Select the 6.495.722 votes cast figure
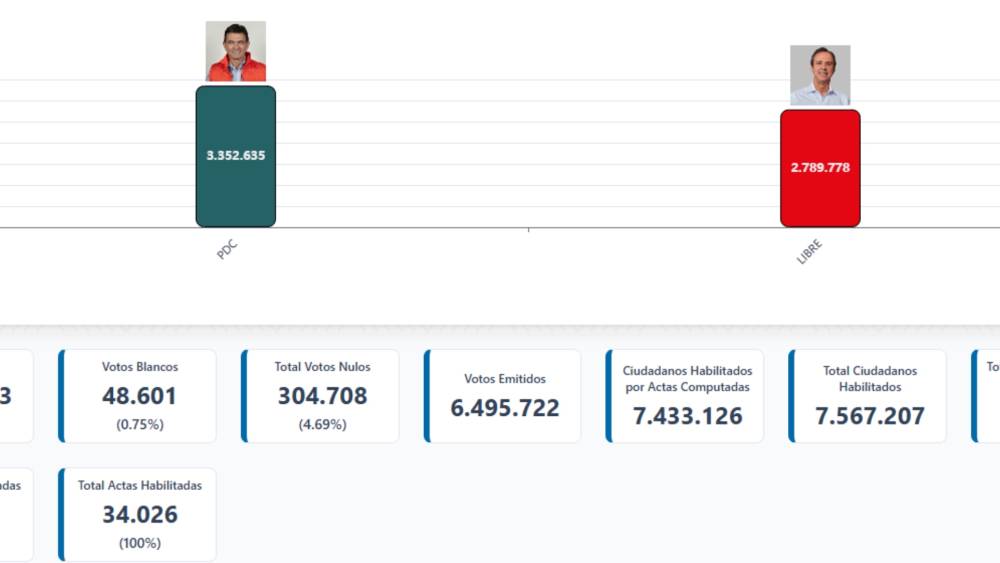Image resolution: width=1000 pixels, height=563 pixels. point(505,408)
